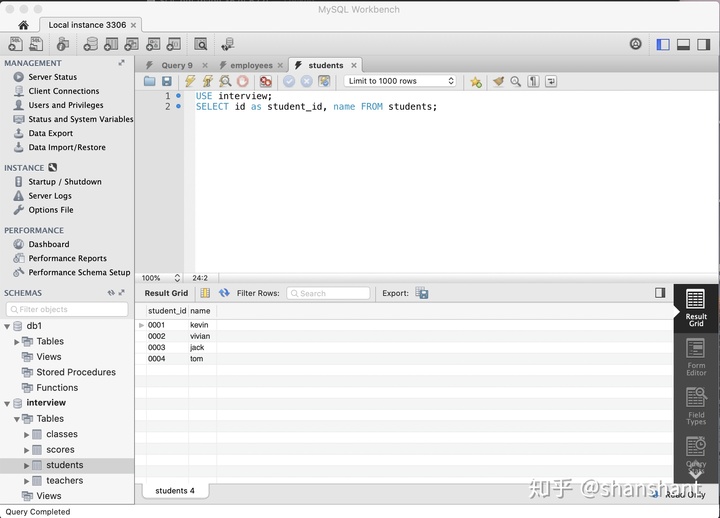Select the students table in schema tree

67,465
